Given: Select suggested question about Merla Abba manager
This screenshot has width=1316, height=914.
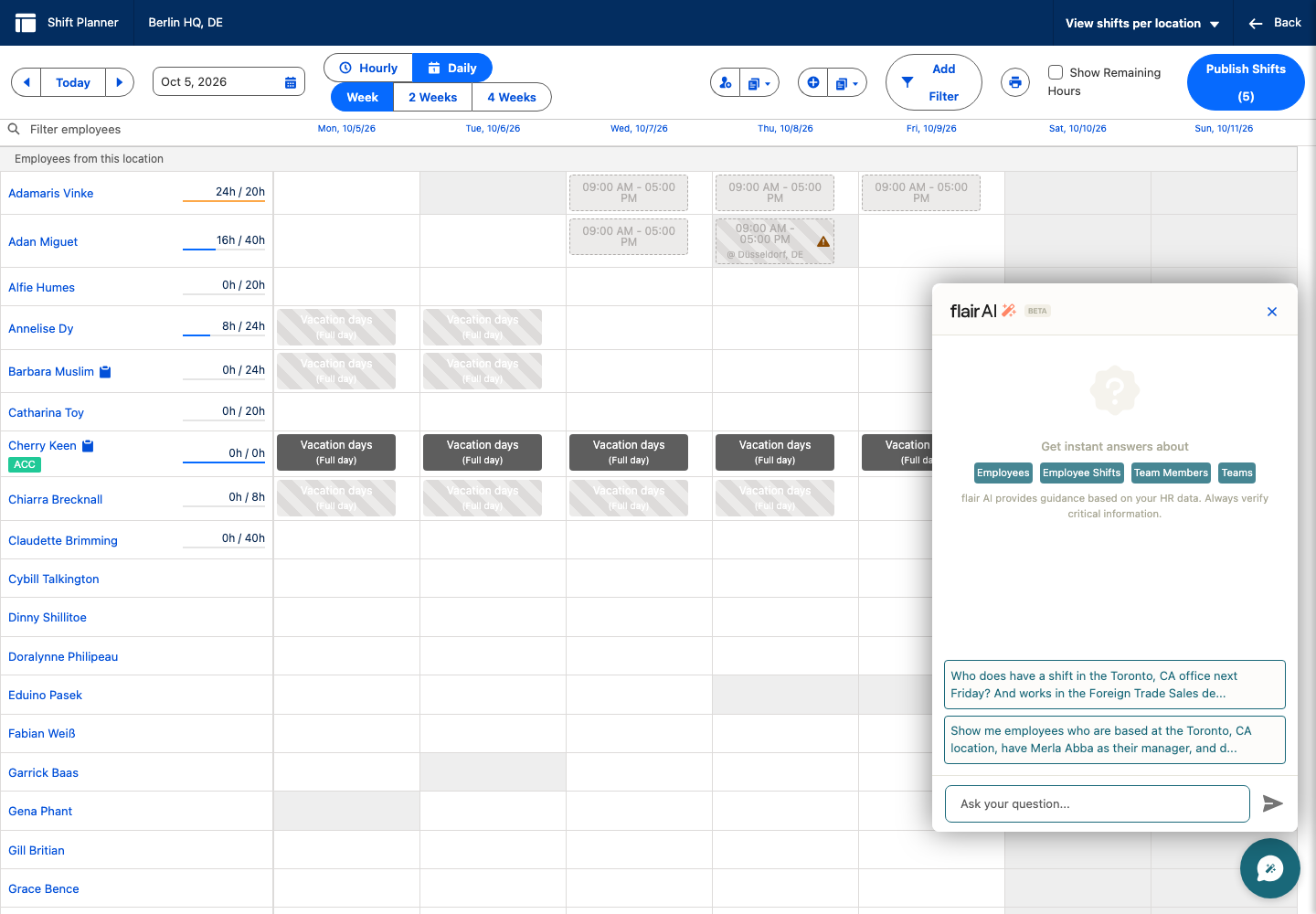Looking at the screenshot, I should pyautogui.click(x=1115, y=739).
